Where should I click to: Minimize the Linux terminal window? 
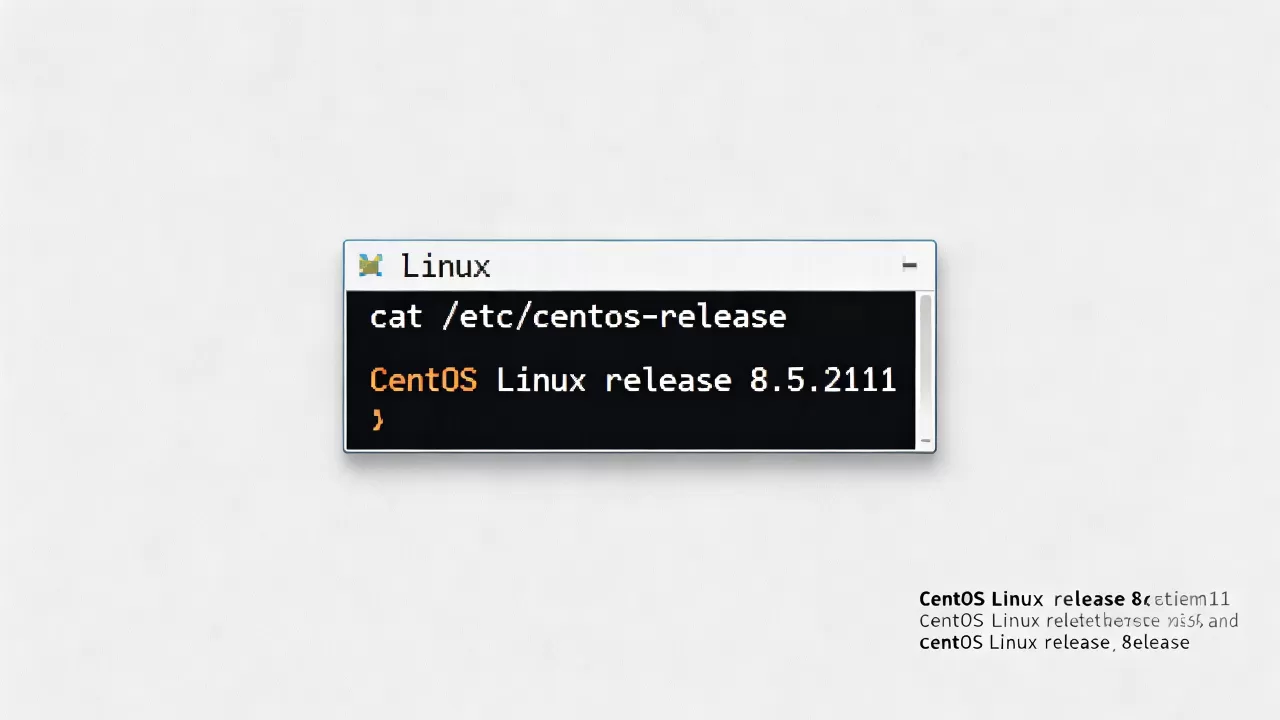pos(909,265)
